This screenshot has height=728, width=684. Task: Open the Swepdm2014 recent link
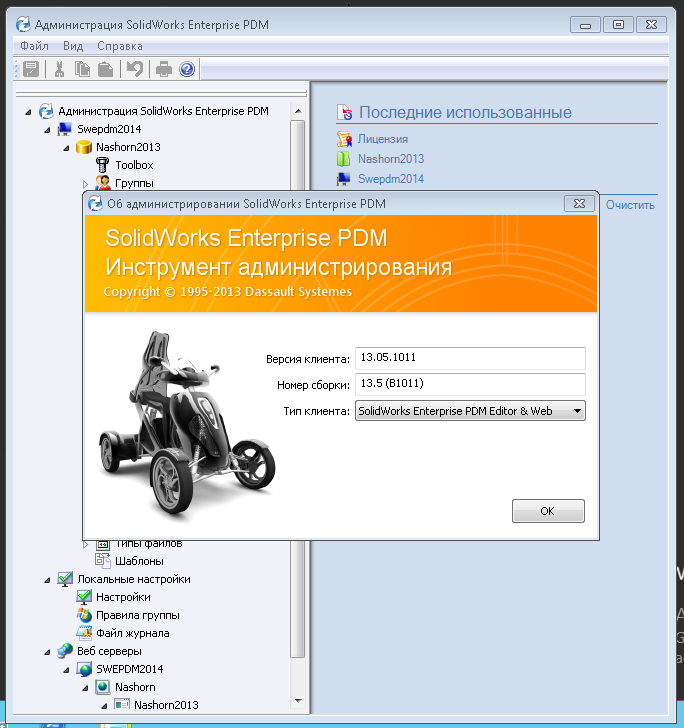pyautogui.click(x=391, y=179)
